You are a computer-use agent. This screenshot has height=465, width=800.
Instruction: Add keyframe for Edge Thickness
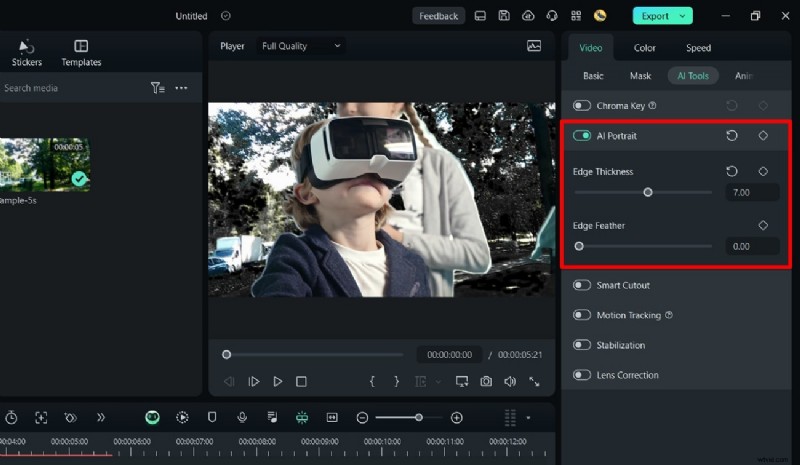click(763, 172)
